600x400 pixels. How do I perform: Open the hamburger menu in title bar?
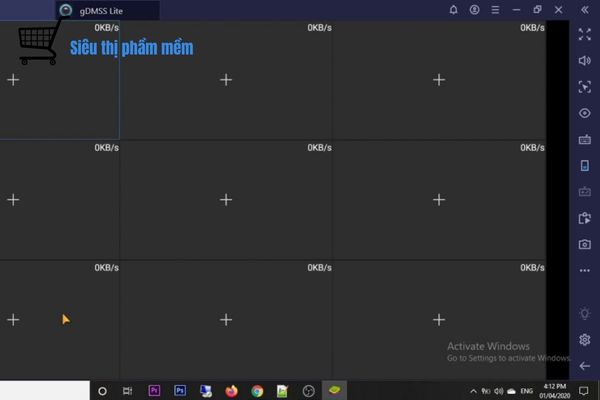coord(495,10)
